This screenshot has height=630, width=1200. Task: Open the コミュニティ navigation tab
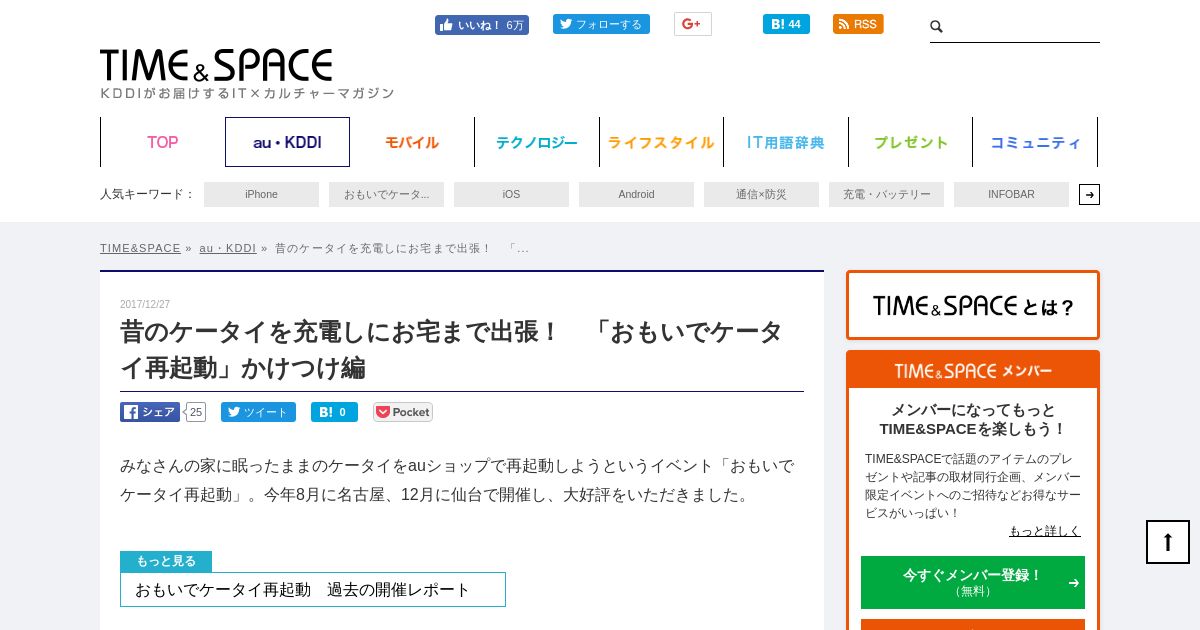pyautogui.click(x=1035, y=142)
